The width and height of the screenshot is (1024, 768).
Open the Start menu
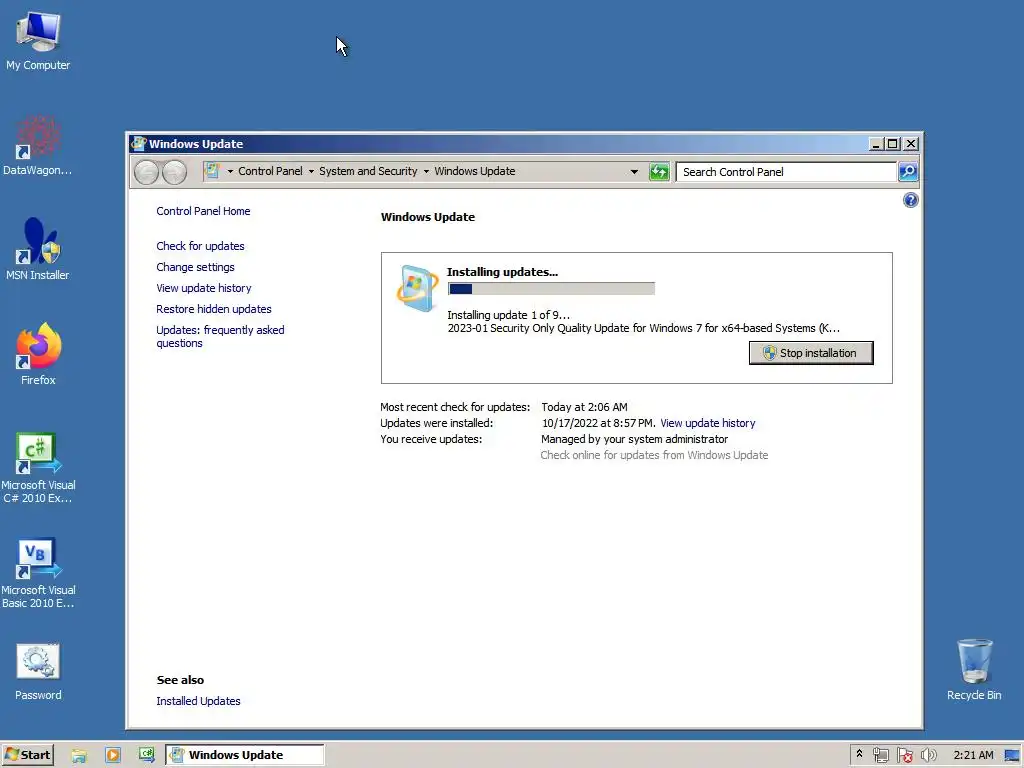tap(27, 755)
